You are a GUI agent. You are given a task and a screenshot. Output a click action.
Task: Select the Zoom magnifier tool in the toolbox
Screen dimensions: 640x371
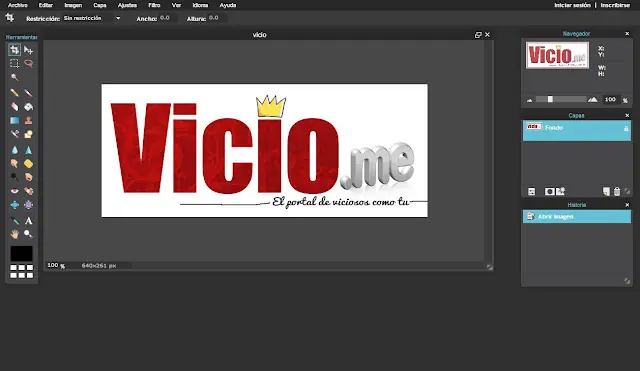[28, 234]
